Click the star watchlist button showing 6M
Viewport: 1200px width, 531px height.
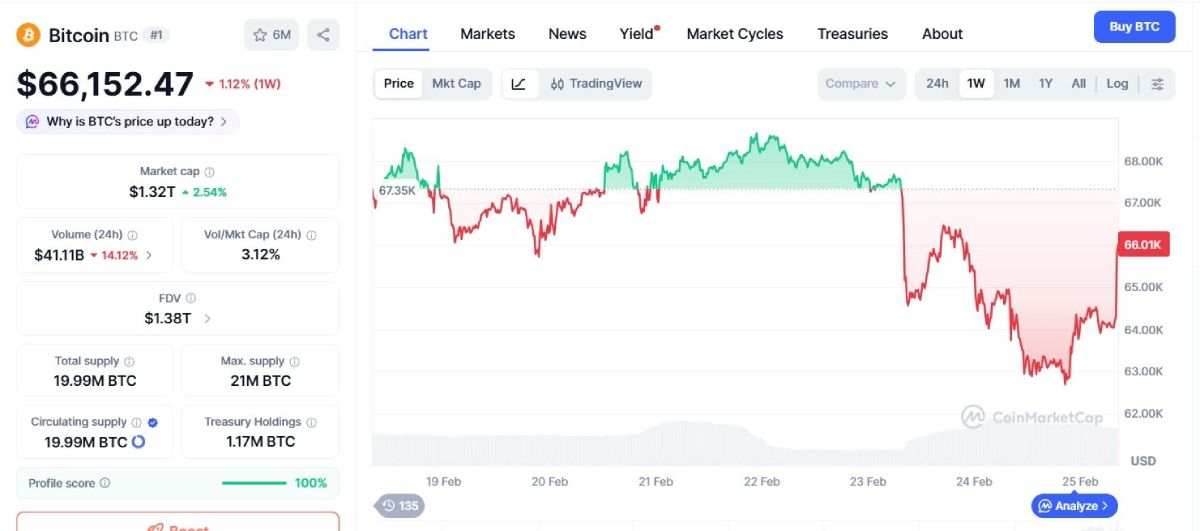coord(271,35)
